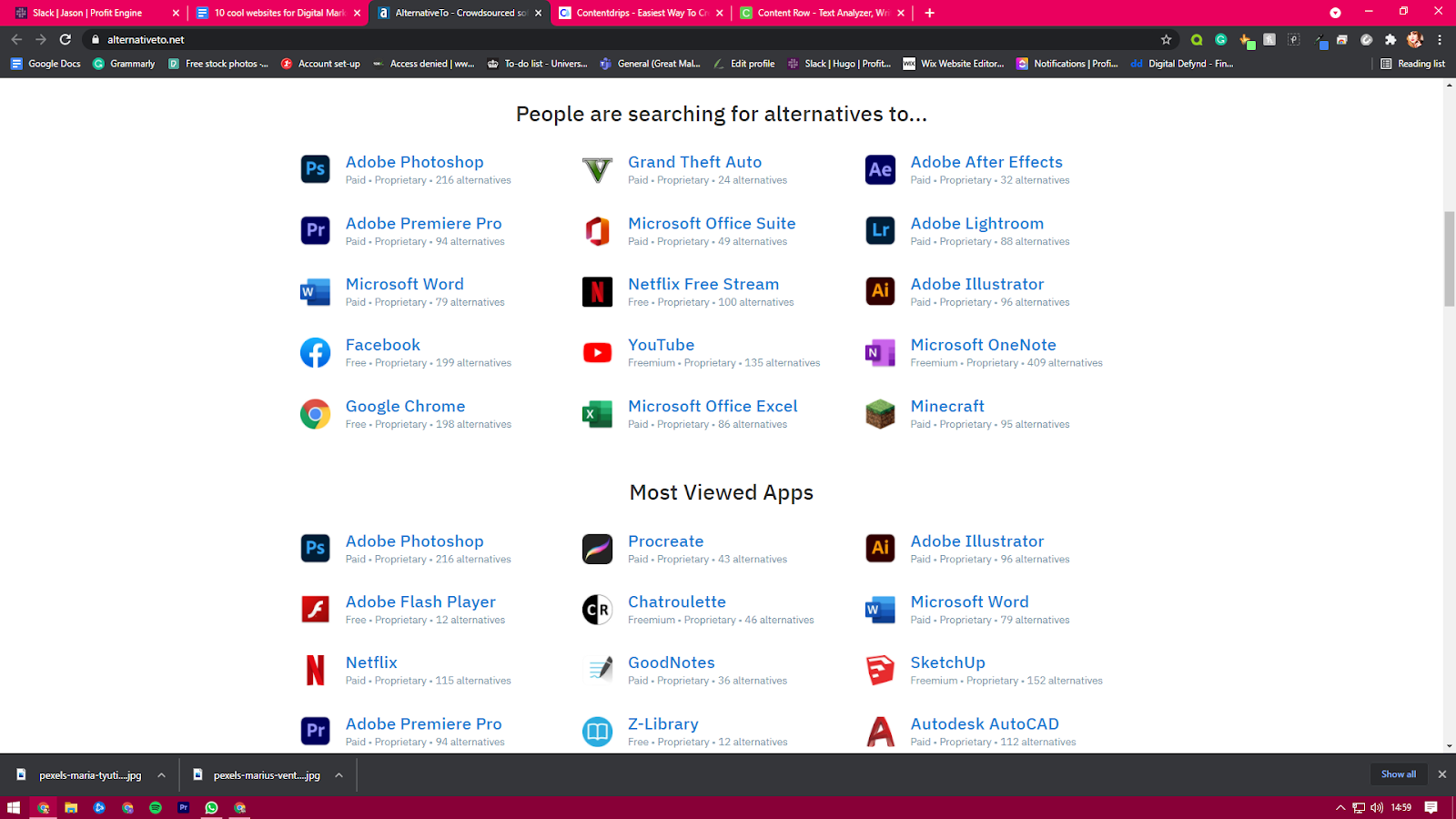Click the taskbar clock showing 14:59
This screenshot has width=1456, height=819.
coord(1400,807)
